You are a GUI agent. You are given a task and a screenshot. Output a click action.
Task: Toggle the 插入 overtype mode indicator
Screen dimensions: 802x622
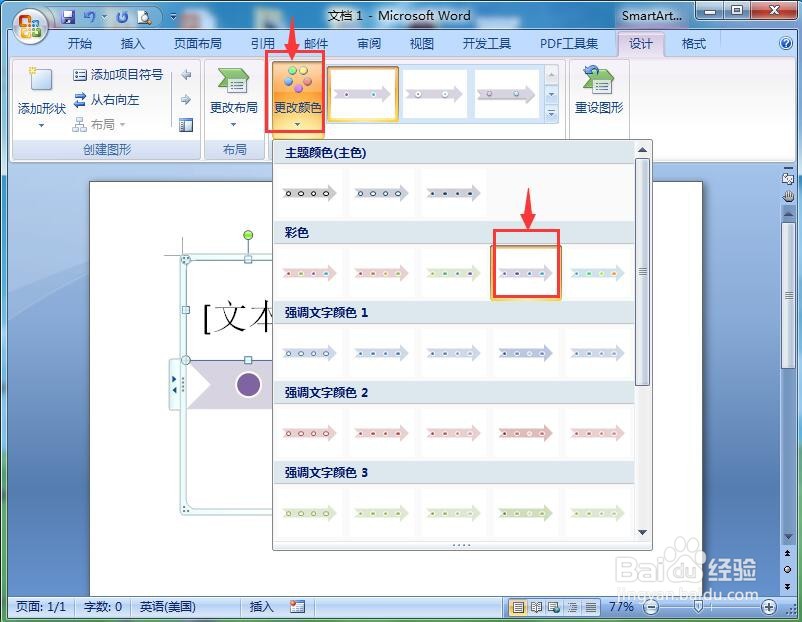tap(261, 607)
